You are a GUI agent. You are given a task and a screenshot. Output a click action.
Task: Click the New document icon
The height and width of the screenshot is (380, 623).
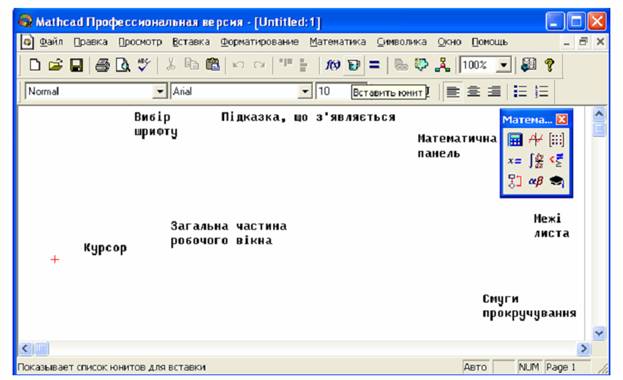tap(35, 64)
